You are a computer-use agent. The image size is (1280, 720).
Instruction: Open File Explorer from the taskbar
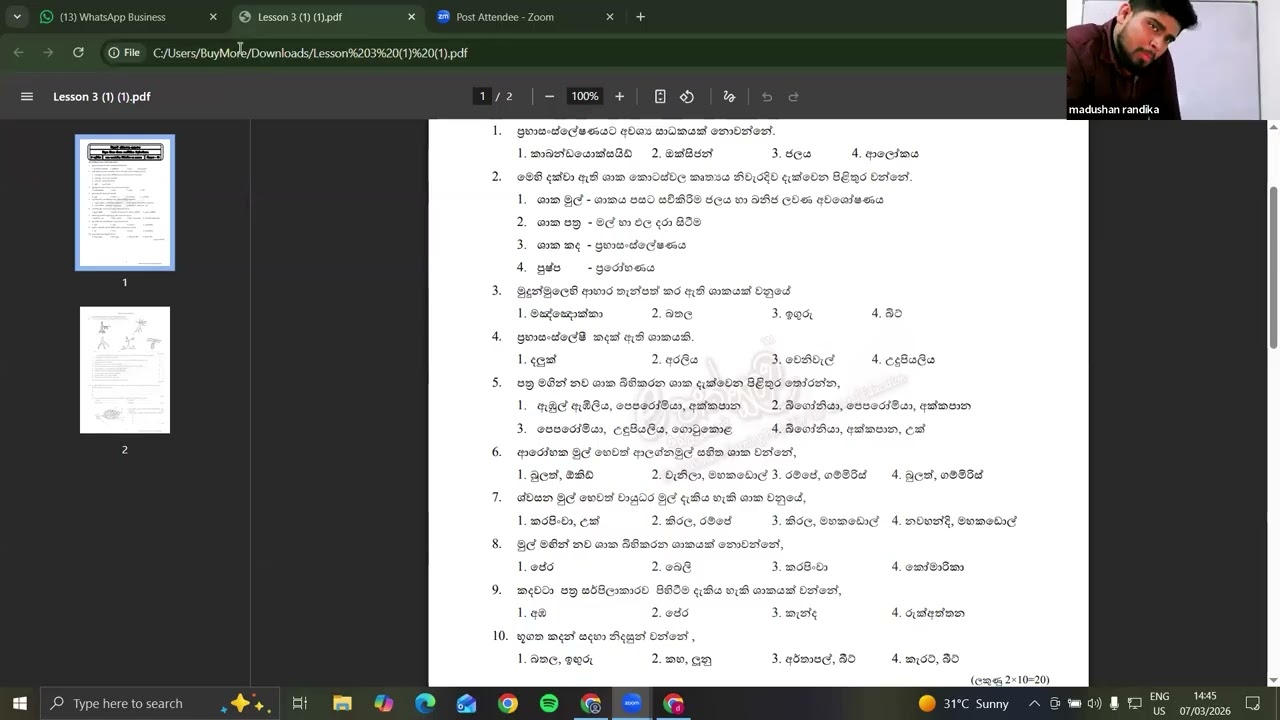342,704
